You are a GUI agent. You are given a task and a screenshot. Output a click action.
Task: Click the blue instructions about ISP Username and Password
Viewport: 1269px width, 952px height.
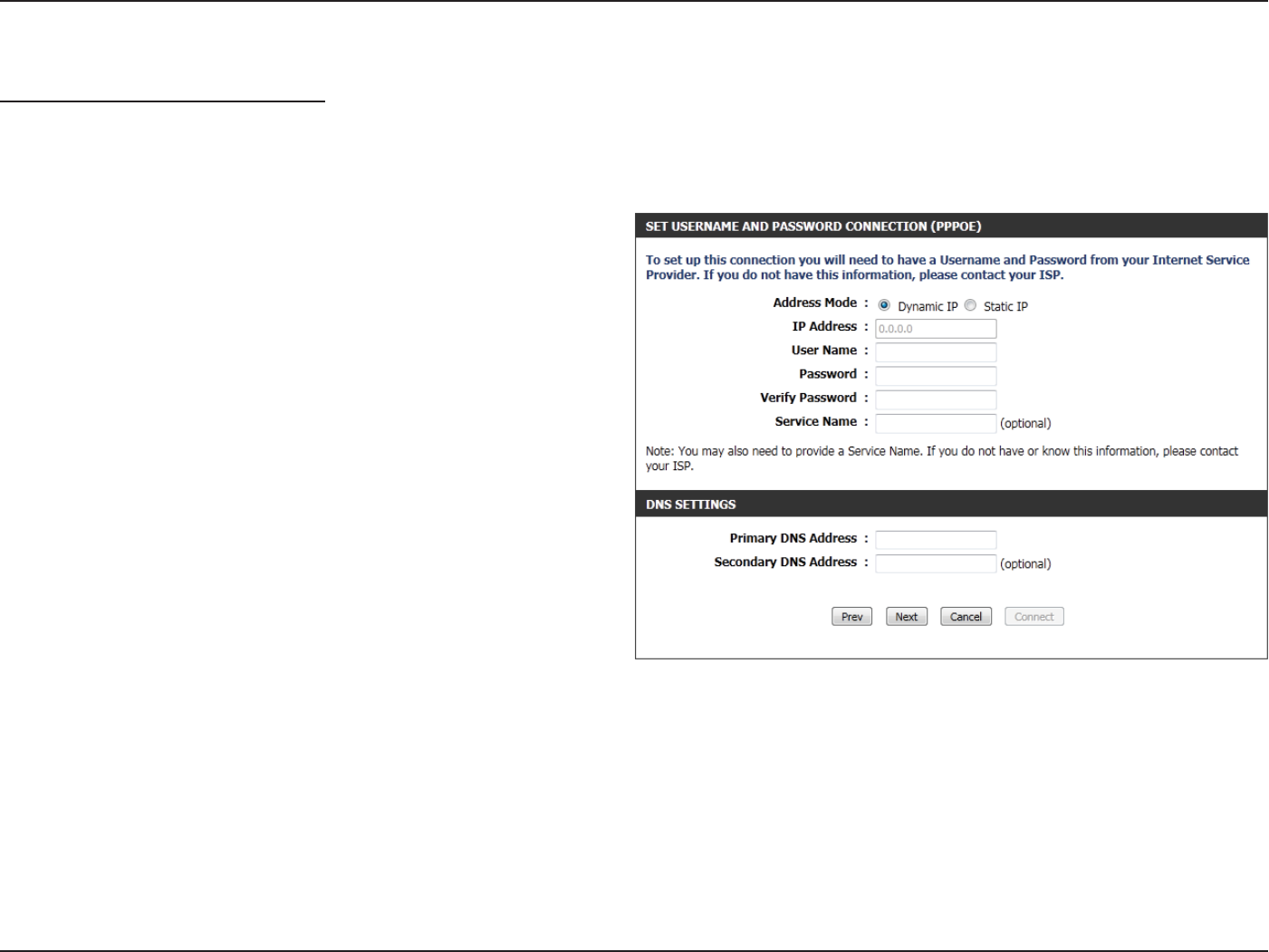[947, 267]
